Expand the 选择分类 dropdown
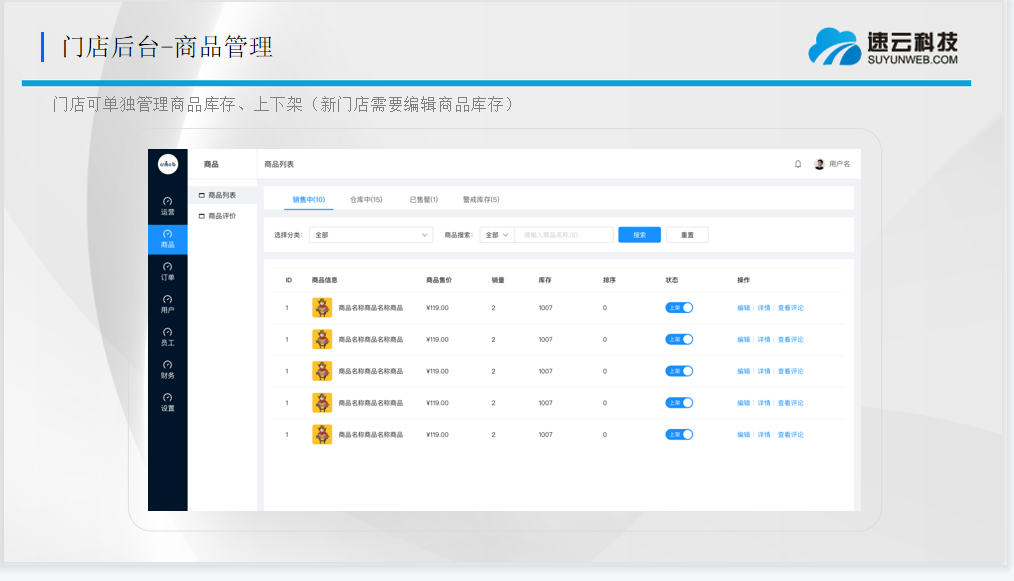The height and width of the screenshot is (581, 1014). [x=370, y=235]
